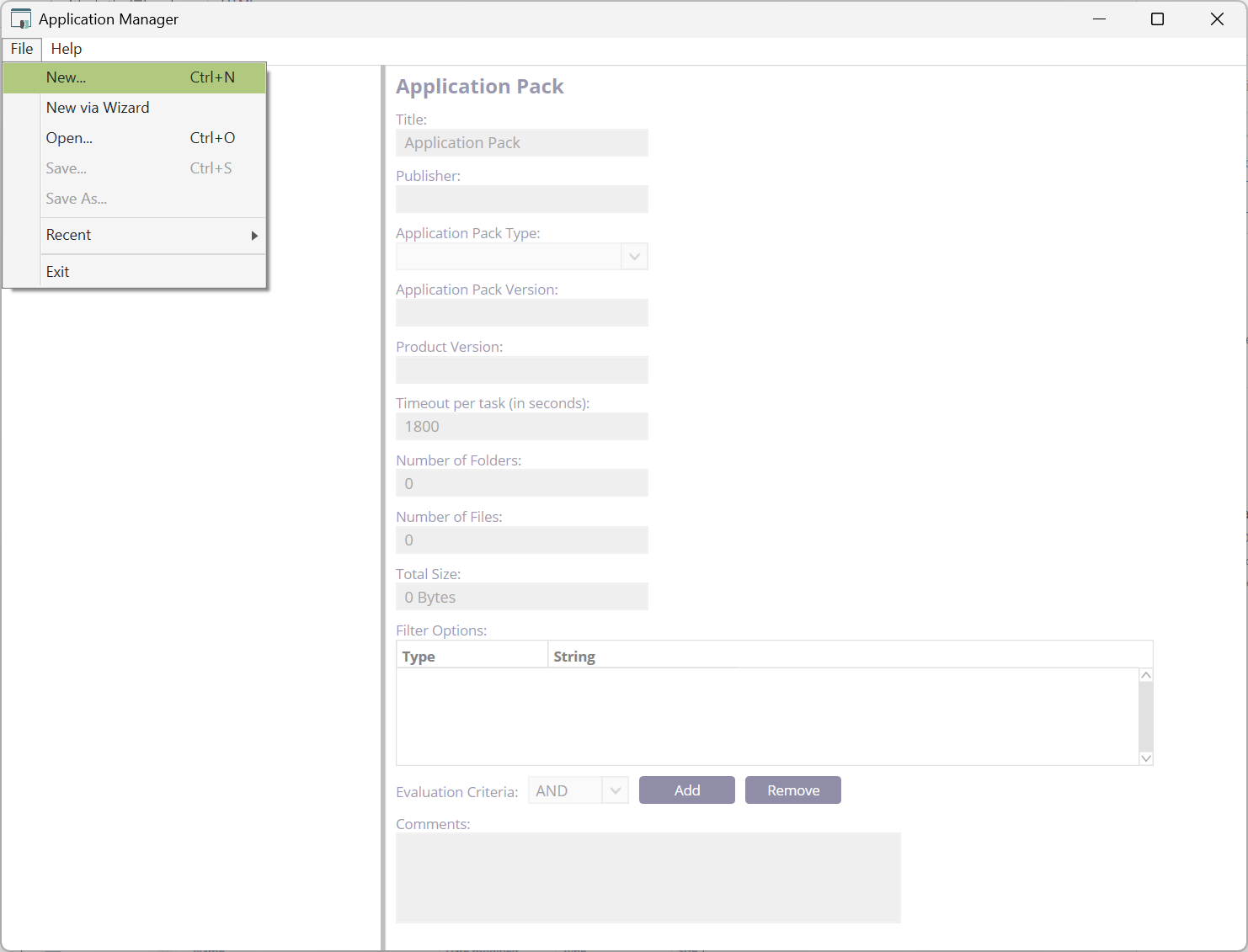Open the Application Pack Type dropdown
1248x952 pixels.
pyautogui.click(x=634, y=257)
